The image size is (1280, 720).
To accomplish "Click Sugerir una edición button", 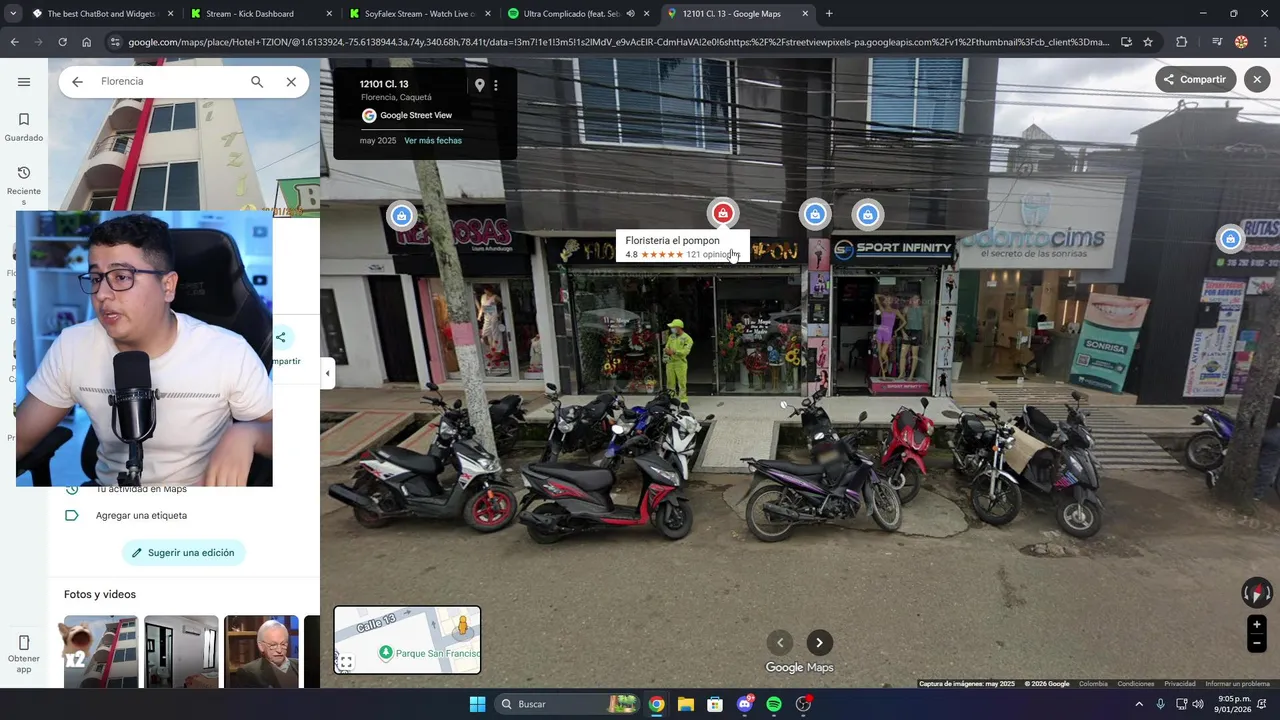I will pos(184,553).
